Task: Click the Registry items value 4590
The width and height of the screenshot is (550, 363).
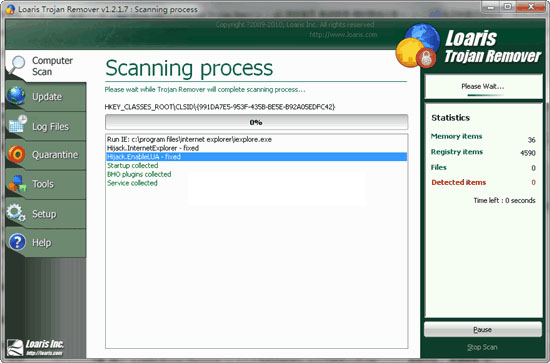Action: 528,153
